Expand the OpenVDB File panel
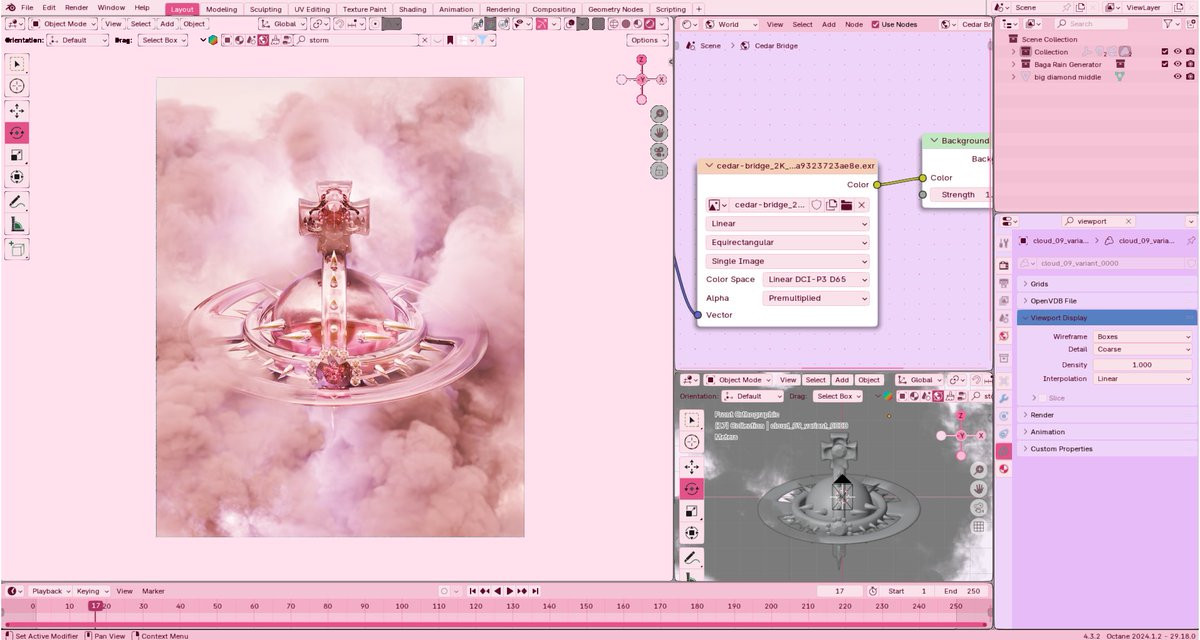This screenshot has width=1200, height=640. (x=1106, y=301)
